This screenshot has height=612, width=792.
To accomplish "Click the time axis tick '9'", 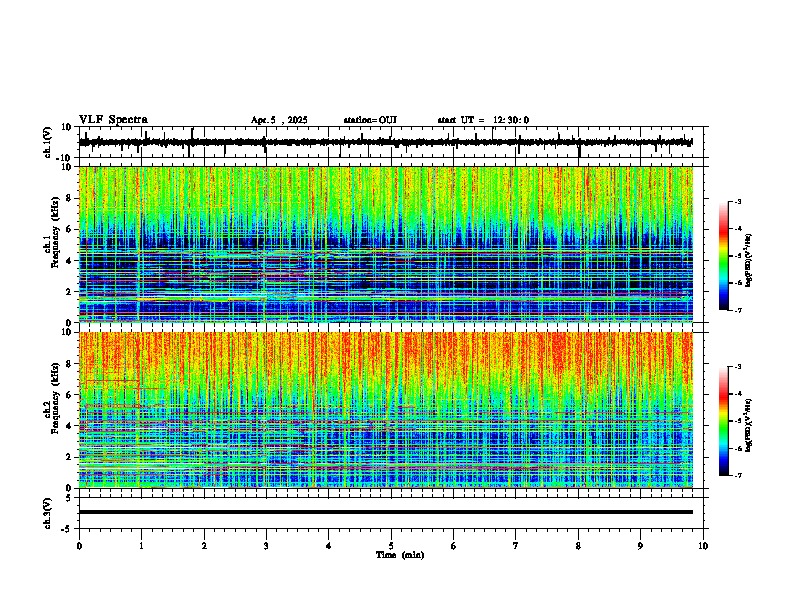I will (640, 546).
